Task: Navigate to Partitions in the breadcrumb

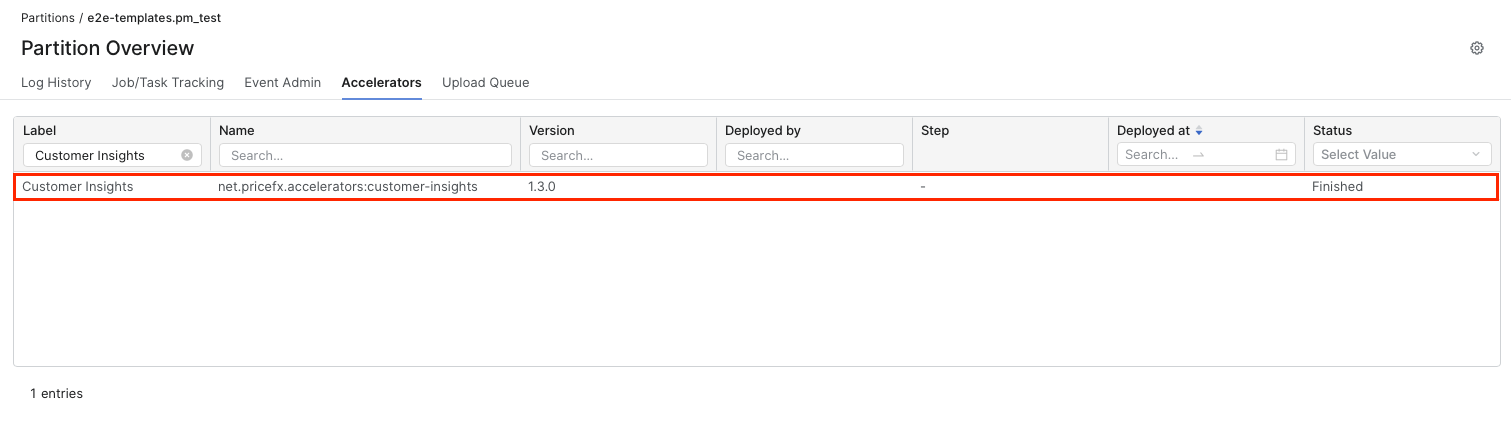Action: pos(47,18)
